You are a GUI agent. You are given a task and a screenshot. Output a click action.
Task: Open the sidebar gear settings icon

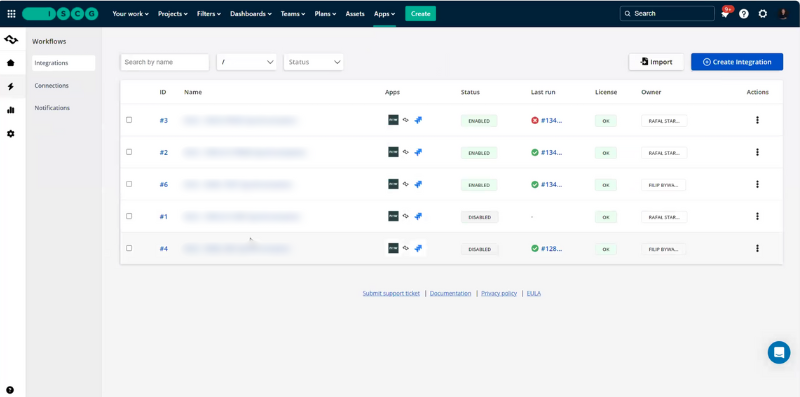coord(11,134)
